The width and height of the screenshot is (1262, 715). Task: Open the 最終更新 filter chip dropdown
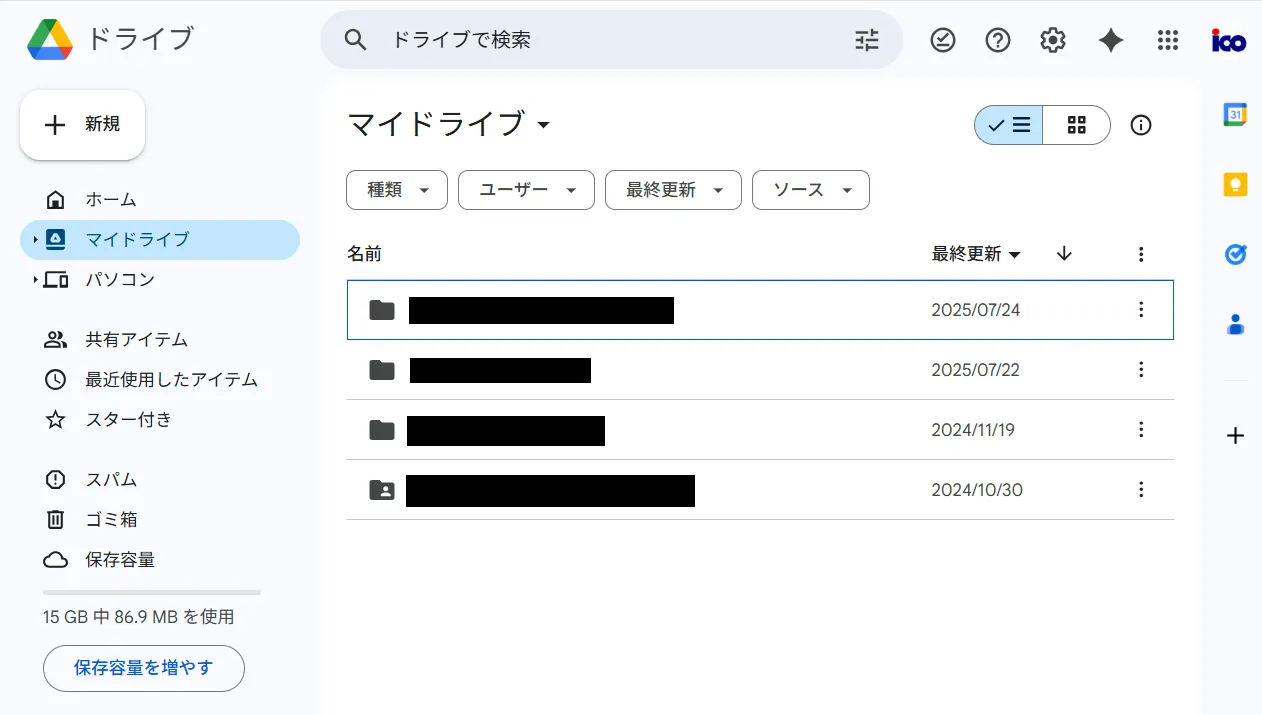(x=672, y=190)
